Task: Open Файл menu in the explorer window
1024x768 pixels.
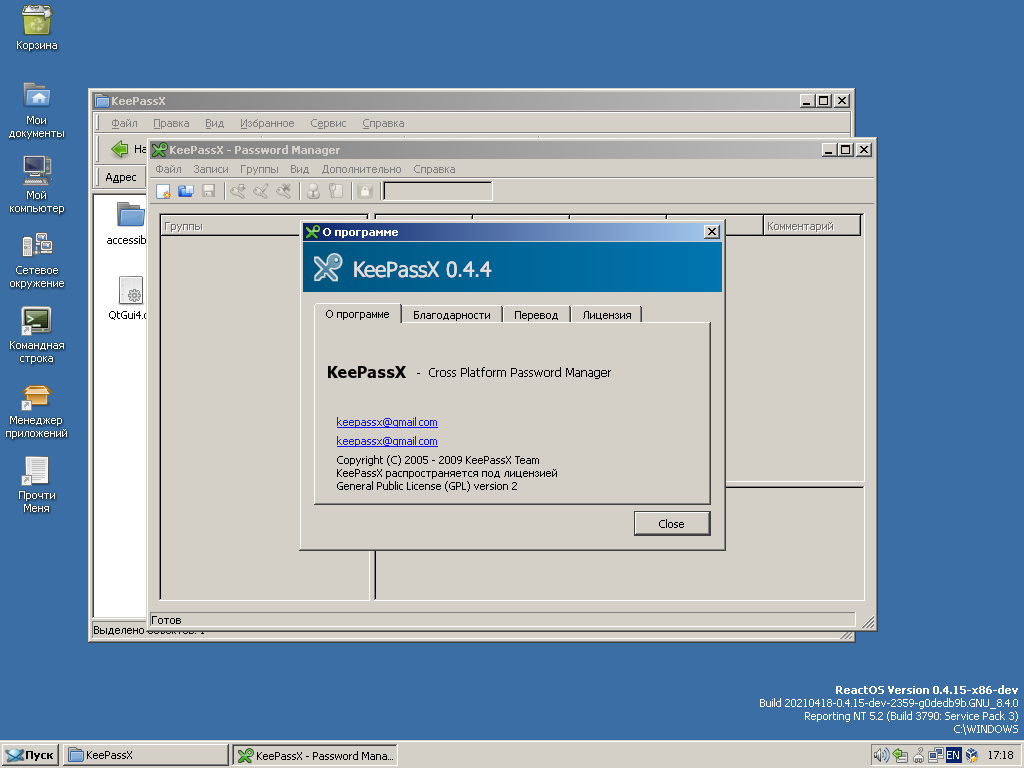Action: 124,123
